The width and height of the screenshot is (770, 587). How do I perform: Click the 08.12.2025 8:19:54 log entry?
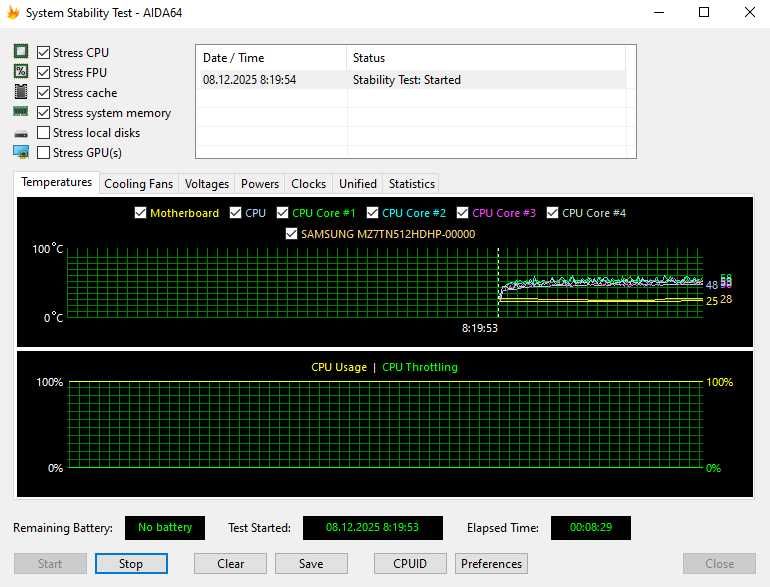[249, 80]
